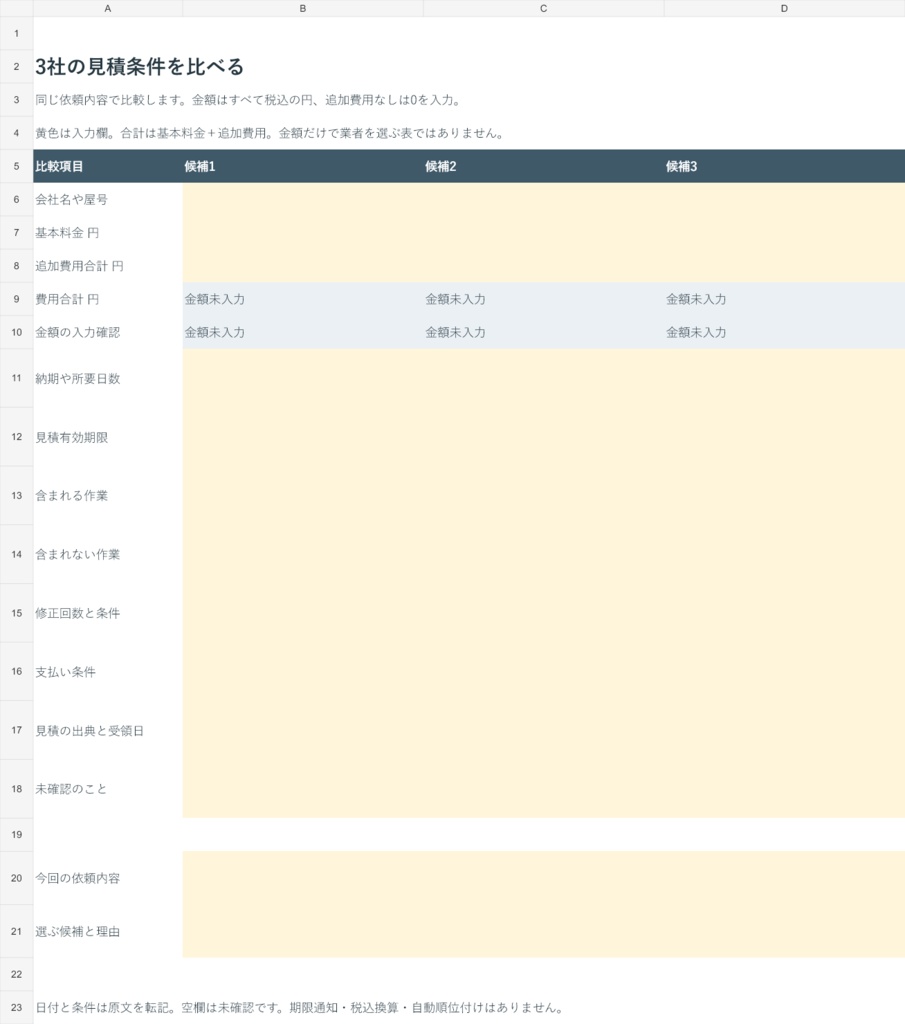Select the '候補3' header cell
The image size is (905, 1024).
pyautogui.click(x=784, y=166)
